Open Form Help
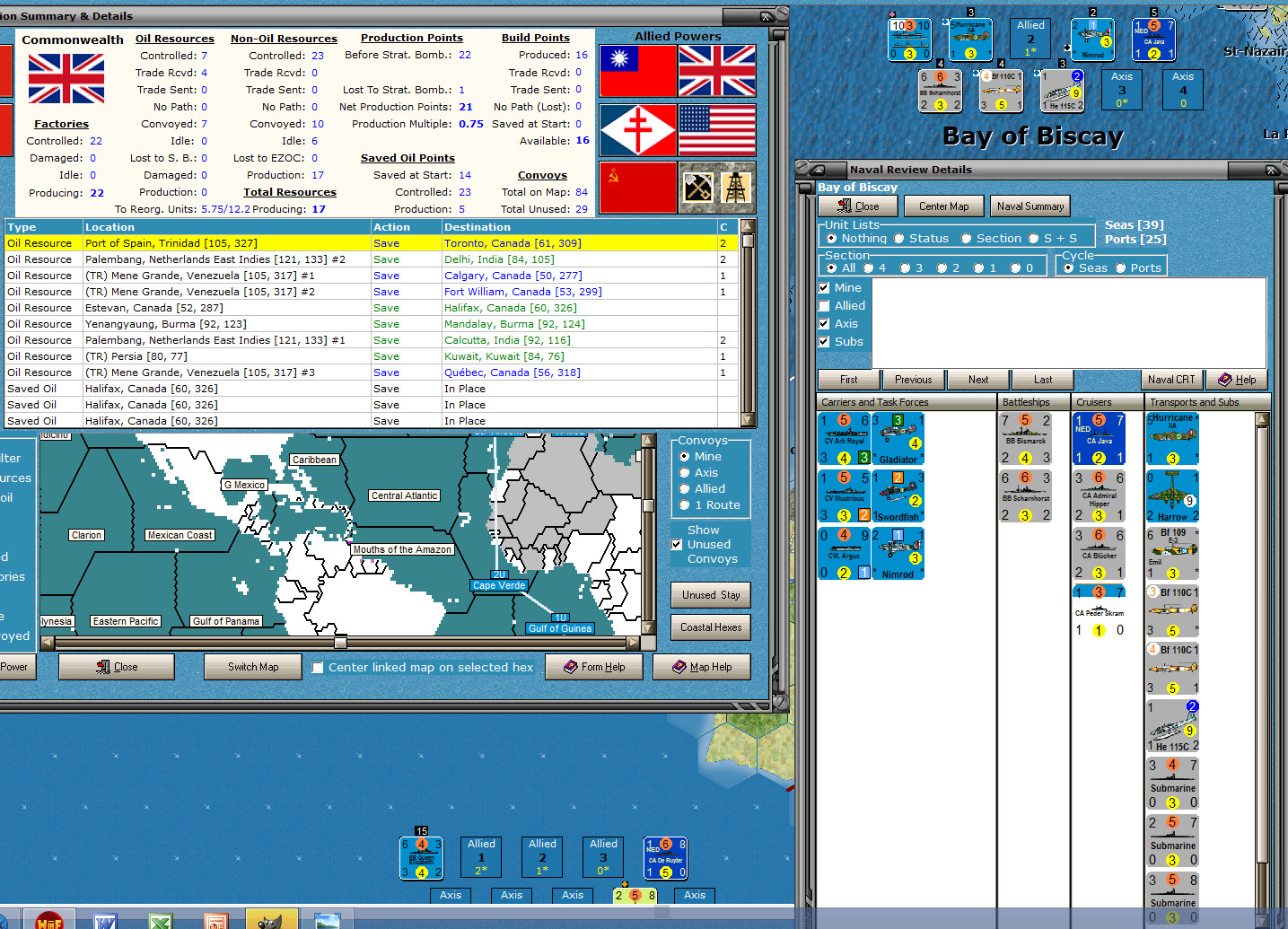Viewport: 1288px width, 929px height. [594, 667]
